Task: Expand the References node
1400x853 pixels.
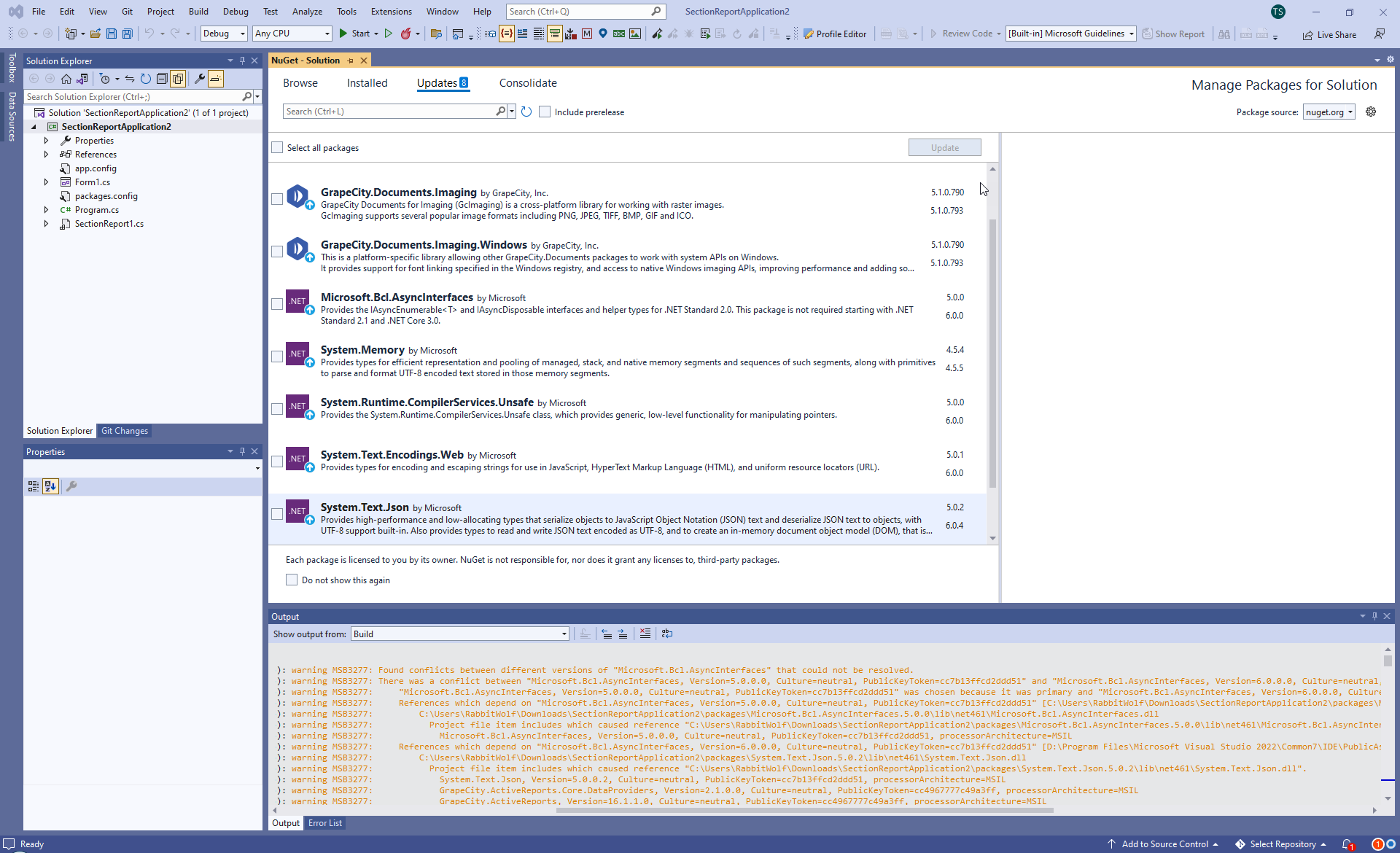Action: click(x=46, y=155)
